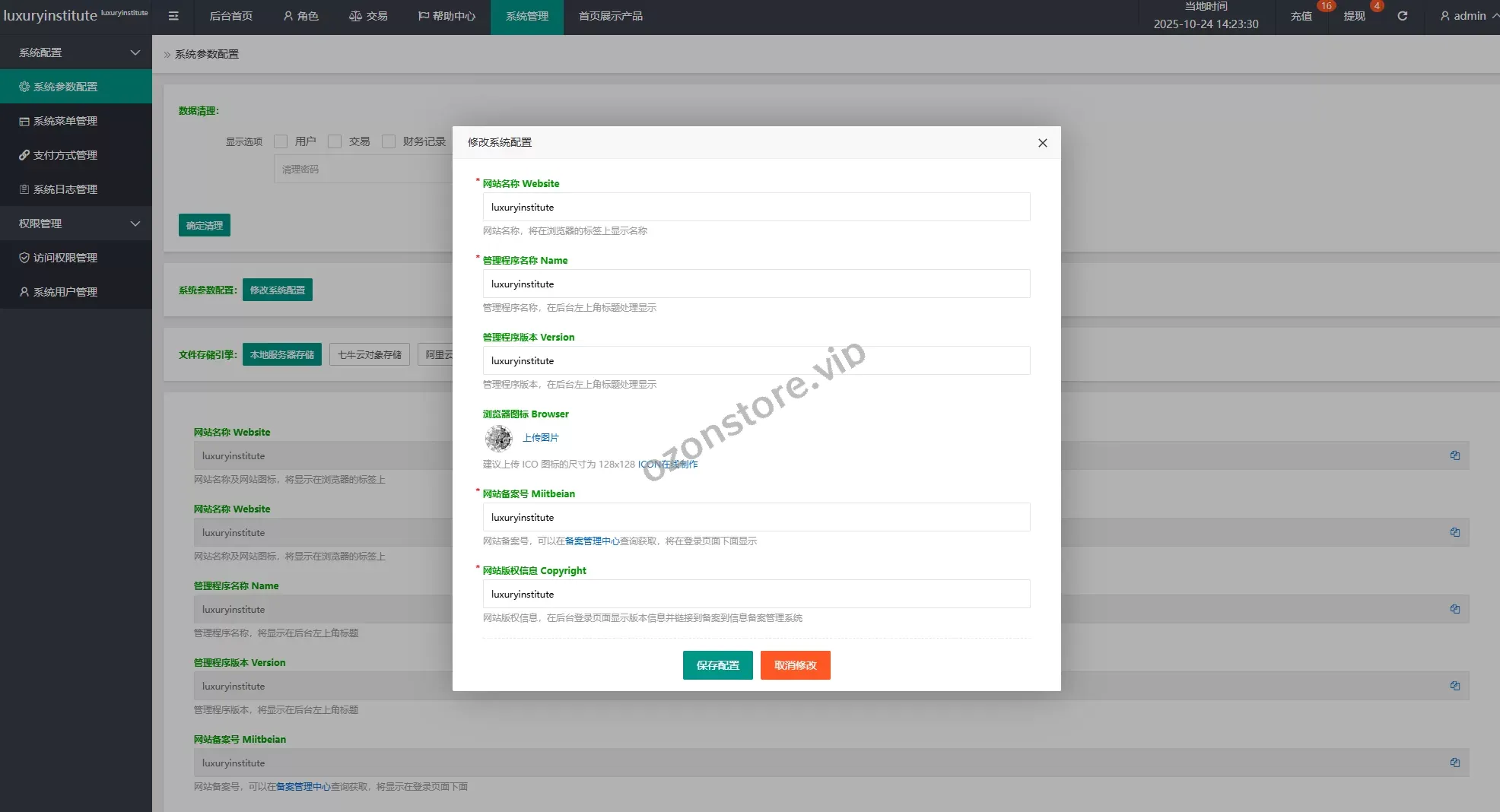
Task: Click copy icon beside Version field row
Action: pos(1454,686)
